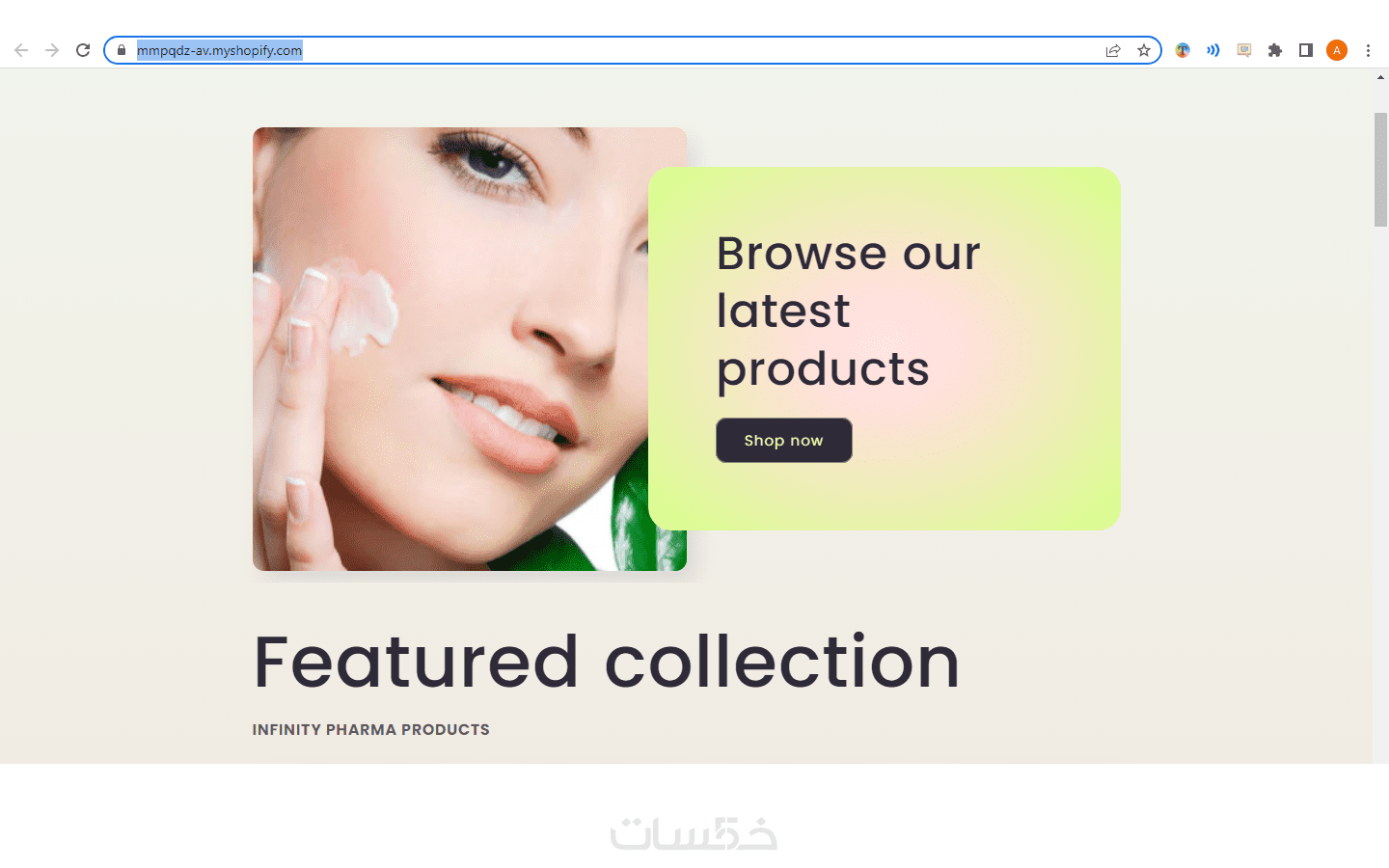The width and height of the screenshot is (1389, 868).
Task: Click the browser back arrow
Action: [21, 50]
